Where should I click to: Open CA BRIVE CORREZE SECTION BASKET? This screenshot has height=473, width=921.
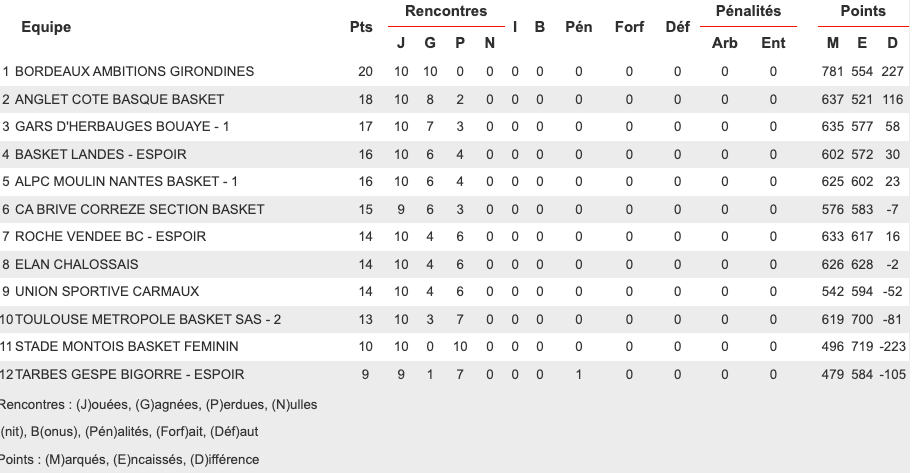tap(139, 210)
